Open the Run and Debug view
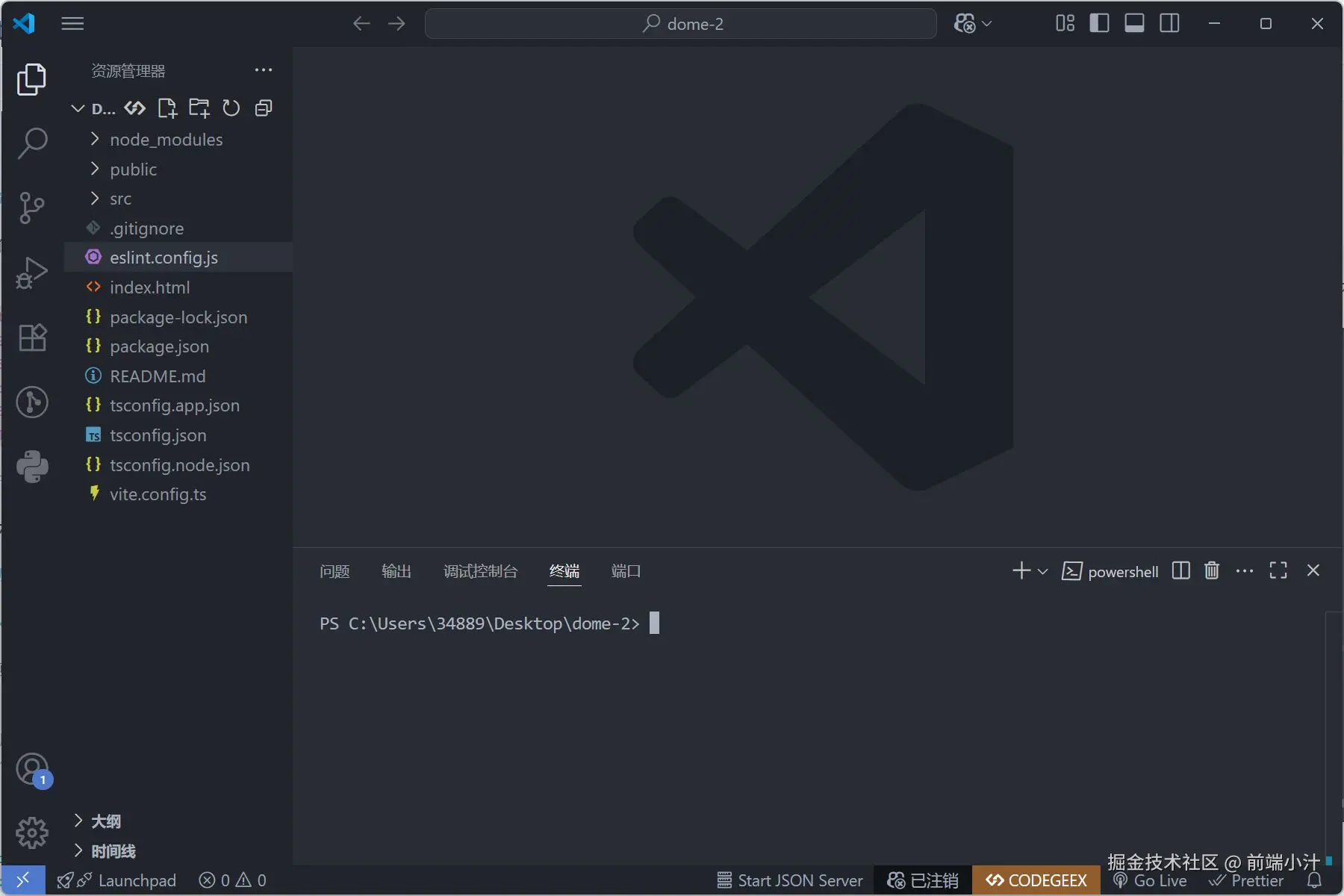1344x896 pixels. [31, 273]
